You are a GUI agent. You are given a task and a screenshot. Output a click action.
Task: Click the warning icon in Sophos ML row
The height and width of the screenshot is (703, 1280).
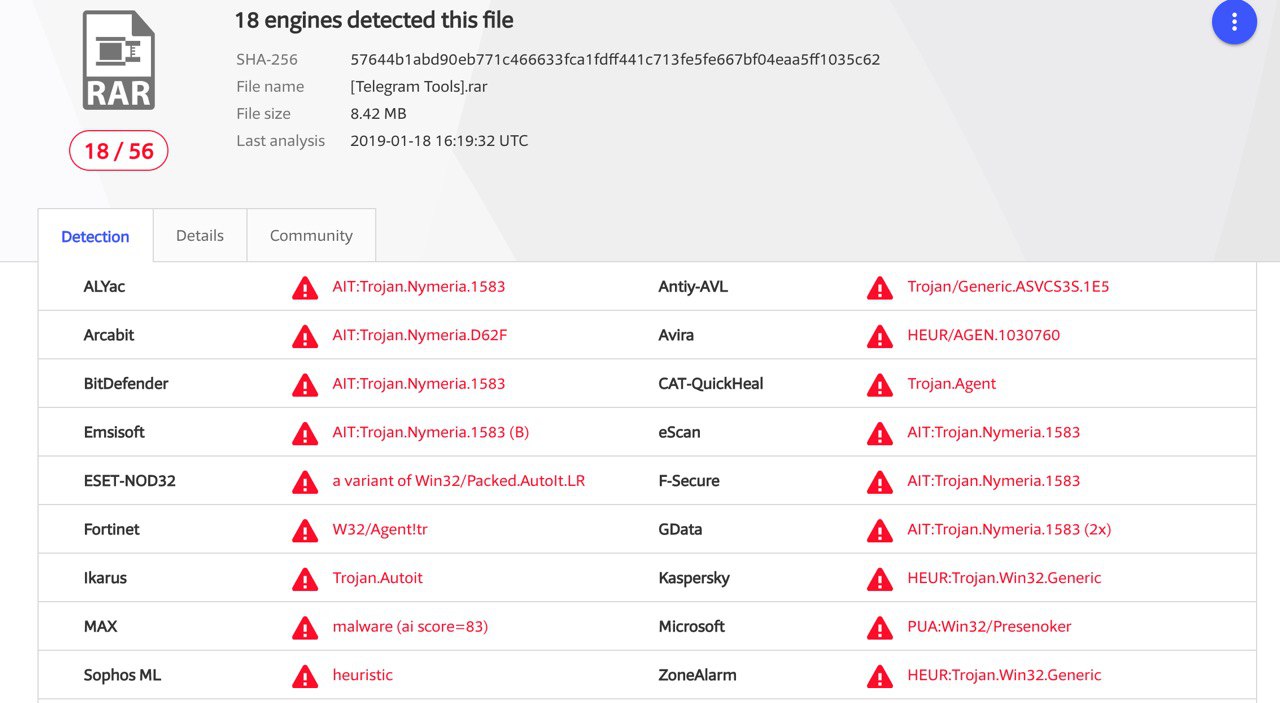pos(305,676)
